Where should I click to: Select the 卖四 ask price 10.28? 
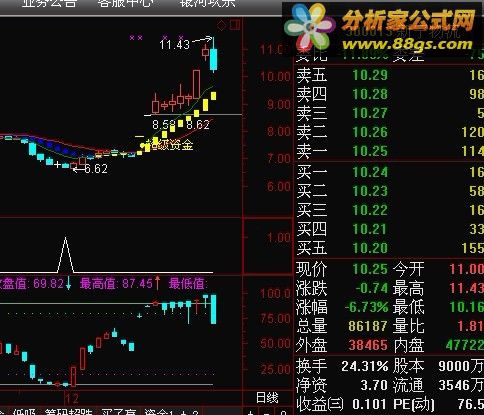coord(370,94)
